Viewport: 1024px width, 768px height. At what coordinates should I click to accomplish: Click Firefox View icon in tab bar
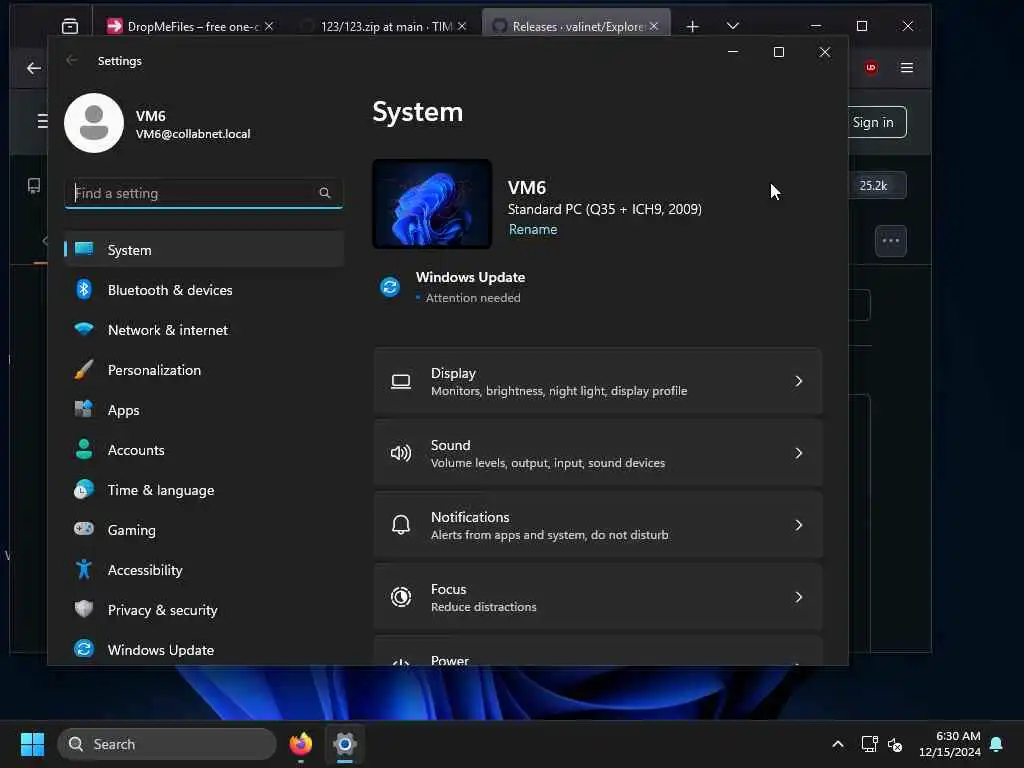(70, 26)
